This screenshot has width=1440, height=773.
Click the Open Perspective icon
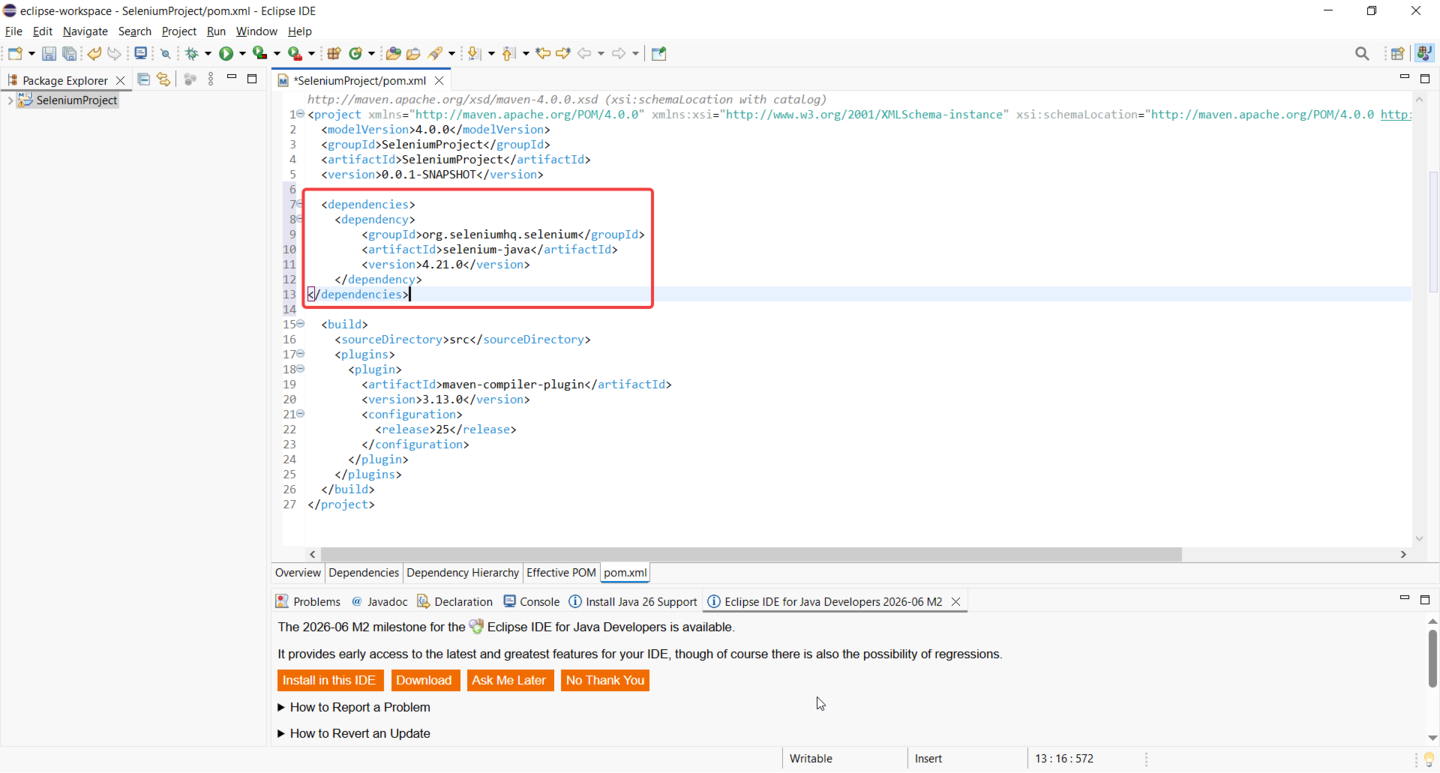click(x=1397, y=53)
